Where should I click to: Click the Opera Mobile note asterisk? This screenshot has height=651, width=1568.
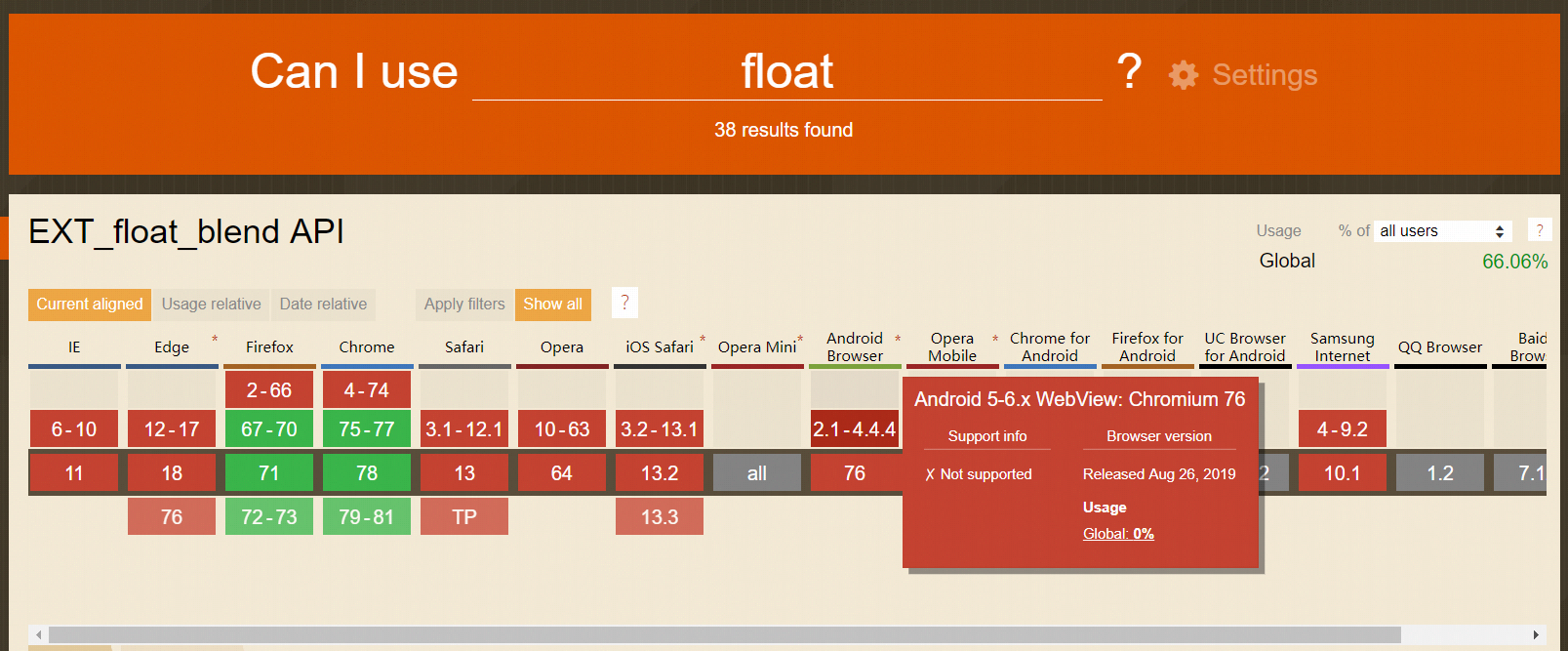(995, 340)
